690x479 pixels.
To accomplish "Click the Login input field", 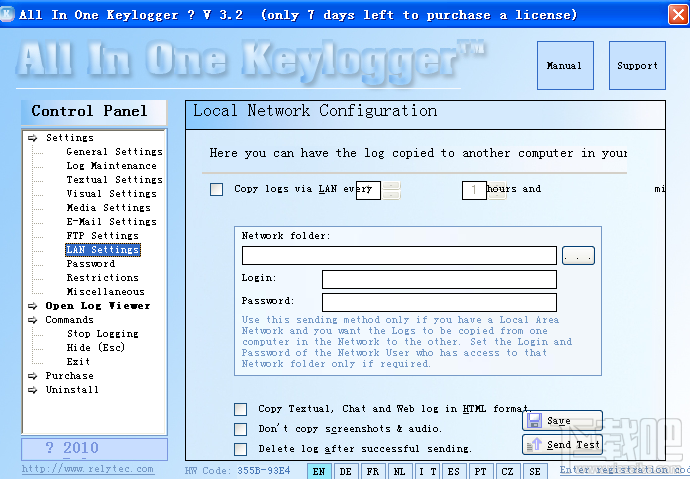I will pos(439,279).
